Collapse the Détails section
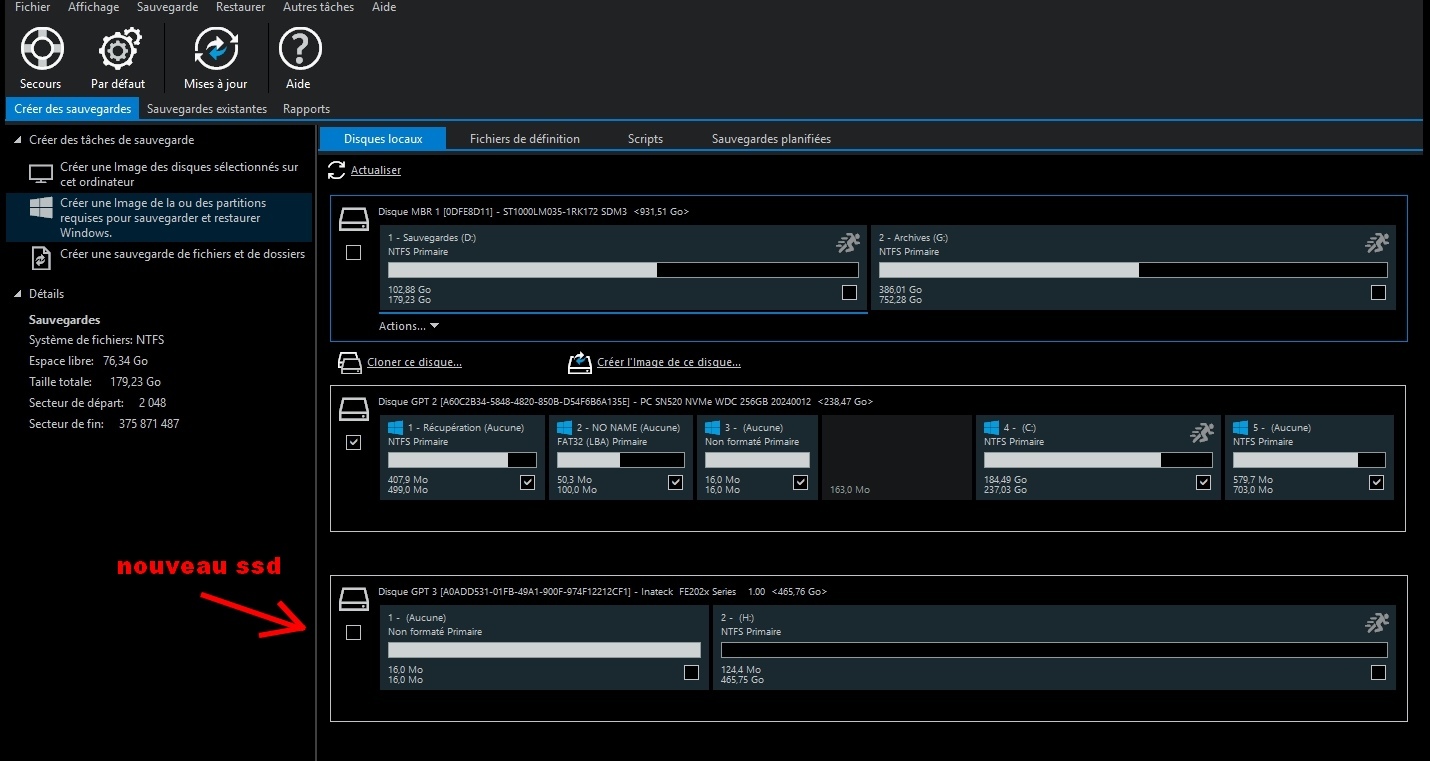This screenshot has width=1430, height=761. point(17,294)
